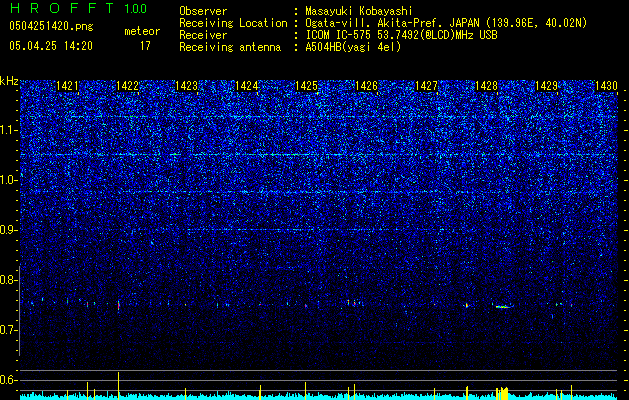Click the 1421 time marker
This screenshot has width=629, height=400.
(67, 85)
